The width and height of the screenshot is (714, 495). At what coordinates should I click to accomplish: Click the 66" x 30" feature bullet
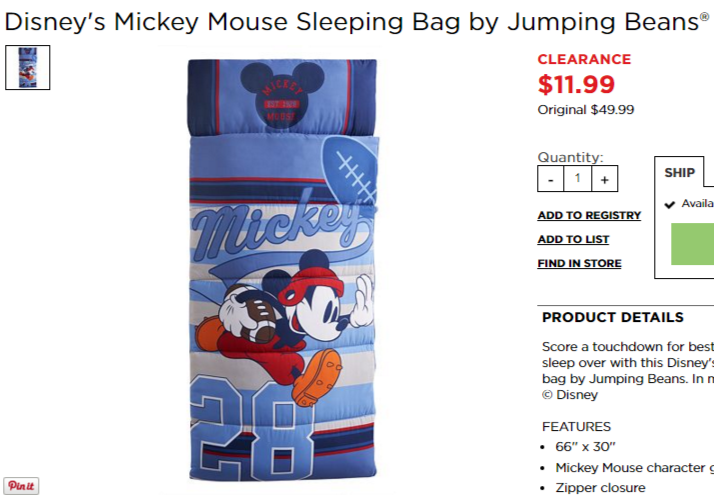click(585, 447)
